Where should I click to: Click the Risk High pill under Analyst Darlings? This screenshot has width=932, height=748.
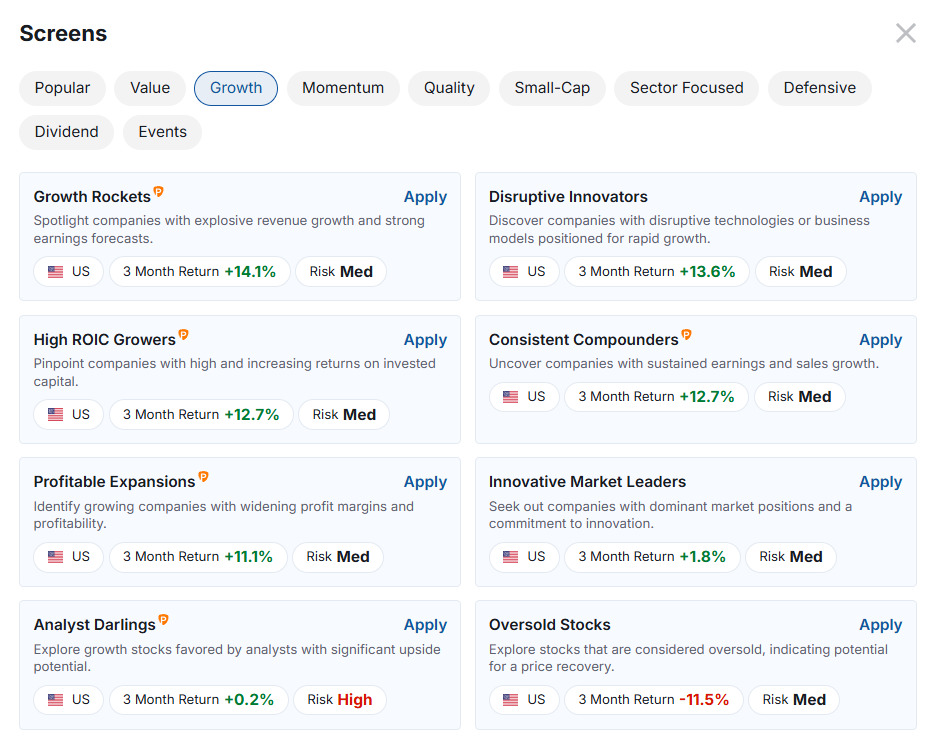pos(339,700)
